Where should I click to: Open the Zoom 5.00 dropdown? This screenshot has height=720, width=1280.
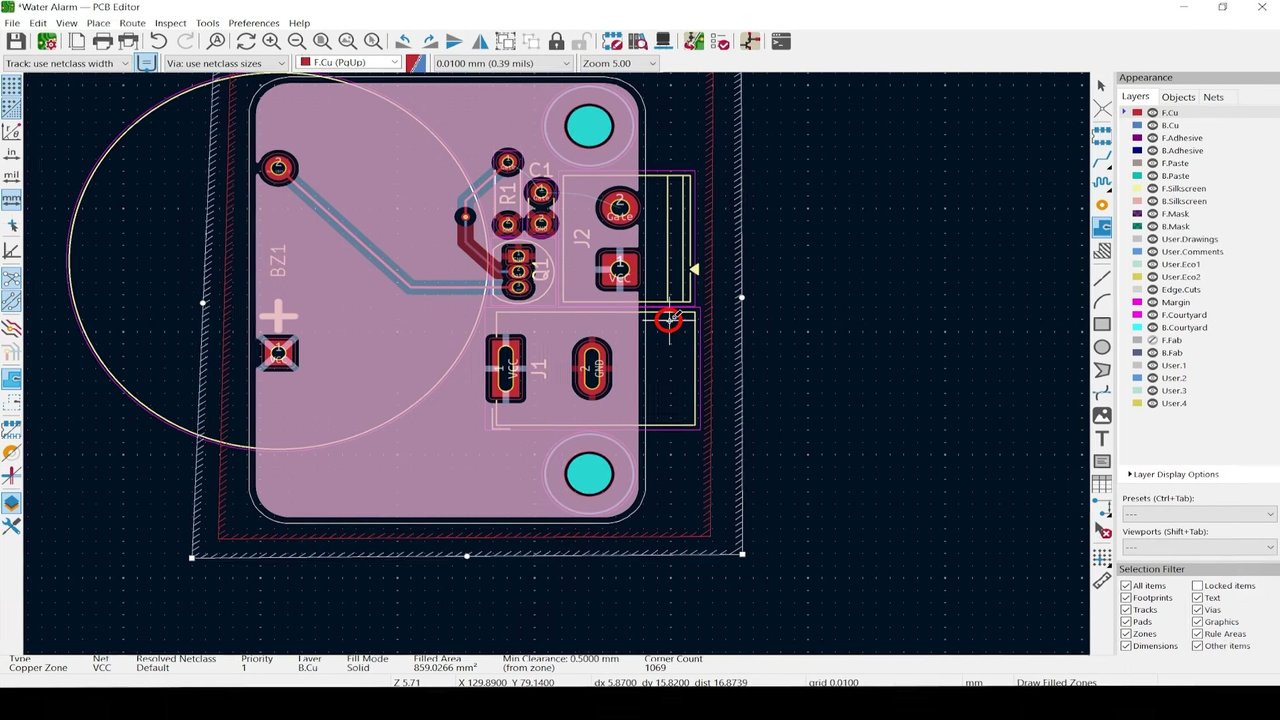(x=618, y=63)
